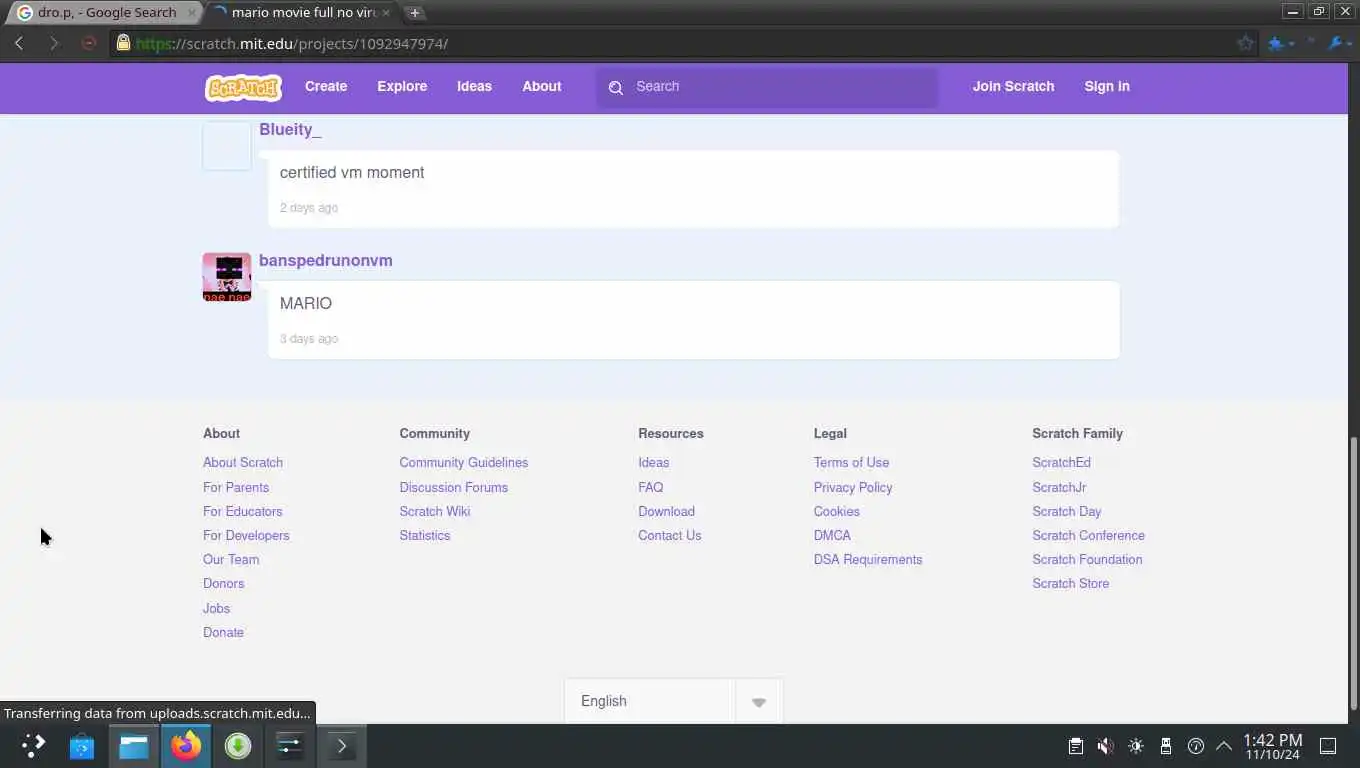The height and width of the screenshot is (768, 1360).
Task: Open the Scratch Wiki link
Action: tap(434, 511)
